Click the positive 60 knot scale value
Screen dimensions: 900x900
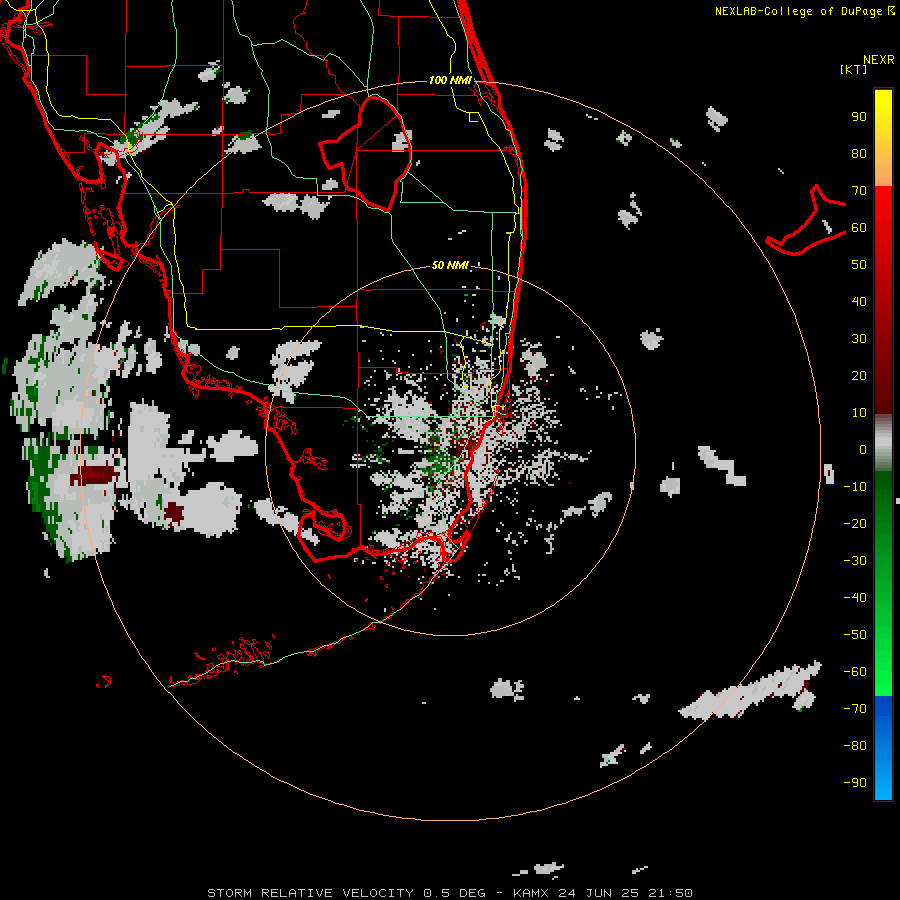859,227
